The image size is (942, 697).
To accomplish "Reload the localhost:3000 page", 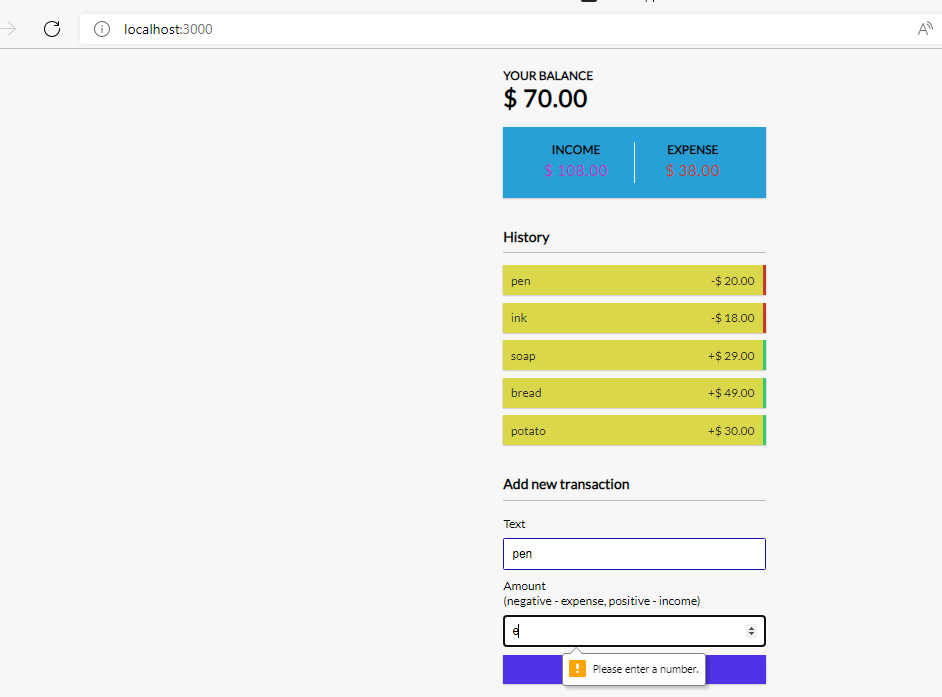I will (51, 29).
